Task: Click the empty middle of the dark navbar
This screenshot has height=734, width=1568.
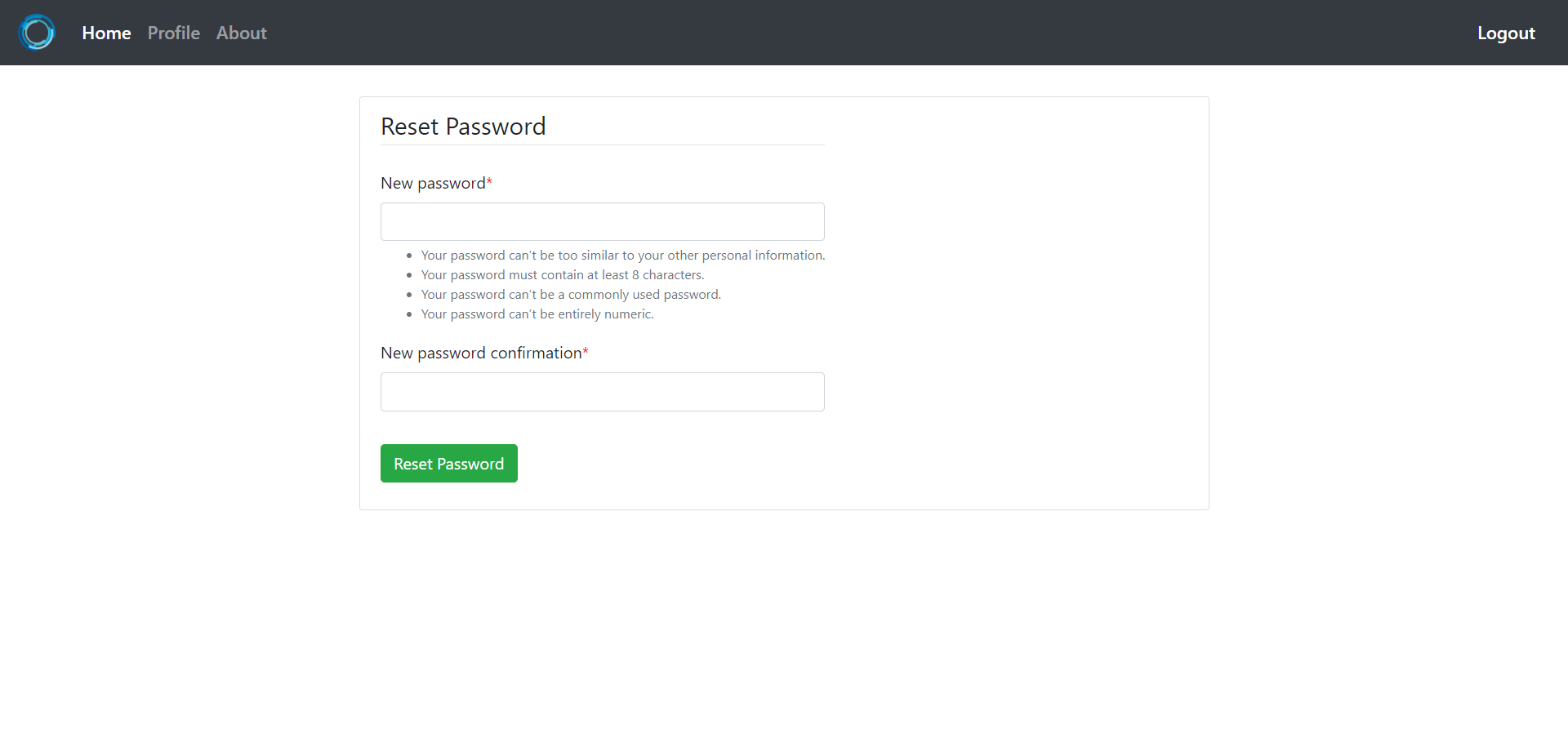Action: pyautogui.click(x=866, y=33)
